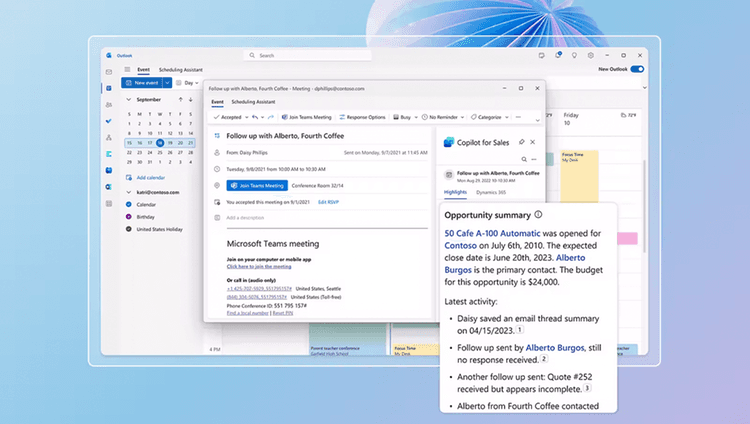Pin the Copilot for Sales pane

(x=520, y=143)
